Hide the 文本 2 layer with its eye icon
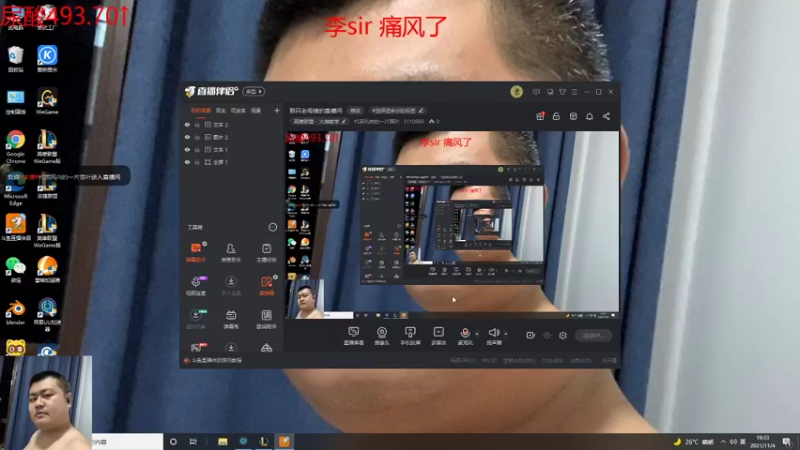800x450 pixels. 187,124
